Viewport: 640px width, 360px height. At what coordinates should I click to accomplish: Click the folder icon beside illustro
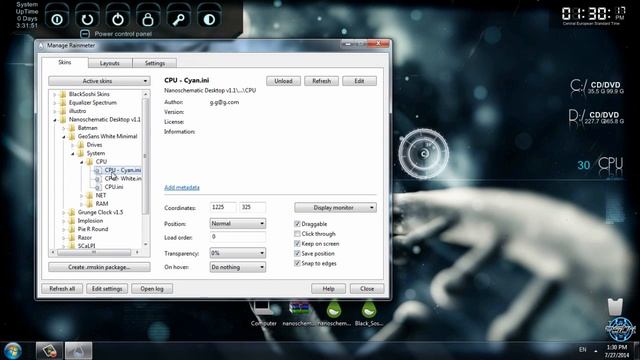point(63,111)
